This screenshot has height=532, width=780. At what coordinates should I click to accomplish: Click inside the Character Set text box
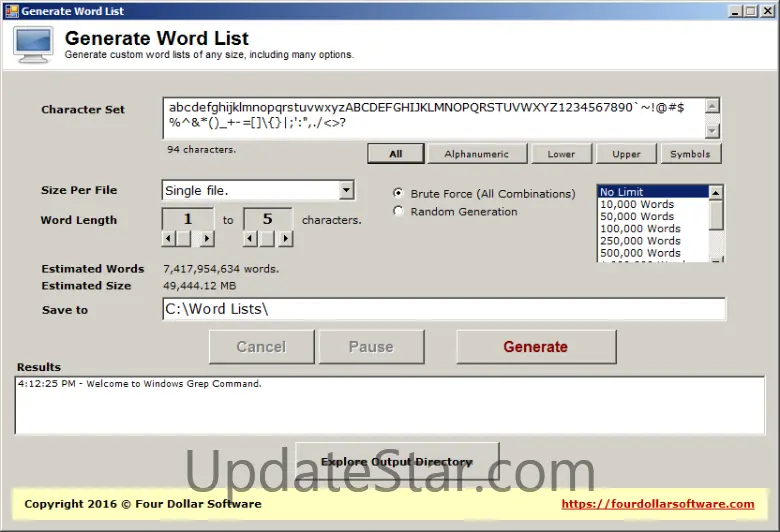click(x=434, y=118)
